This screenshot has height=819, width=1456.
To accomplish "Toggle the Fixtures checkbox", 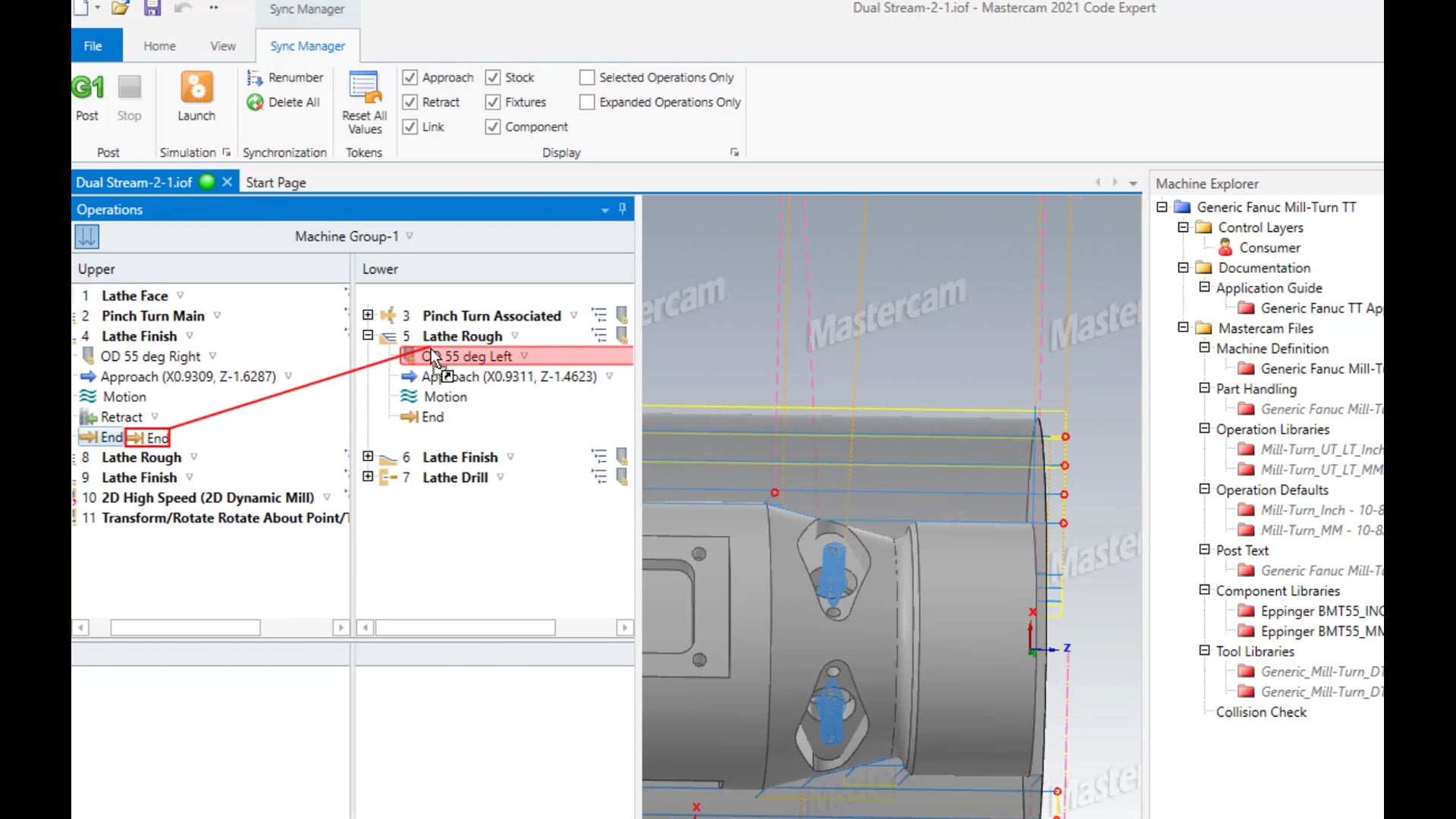I will click(493, 102).
